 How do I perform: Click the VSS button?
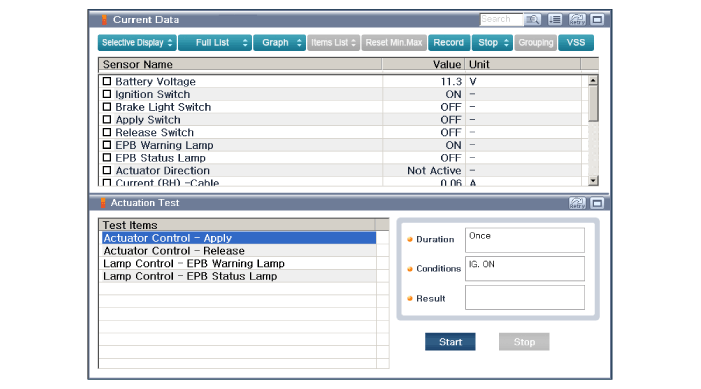pos(576,42)
